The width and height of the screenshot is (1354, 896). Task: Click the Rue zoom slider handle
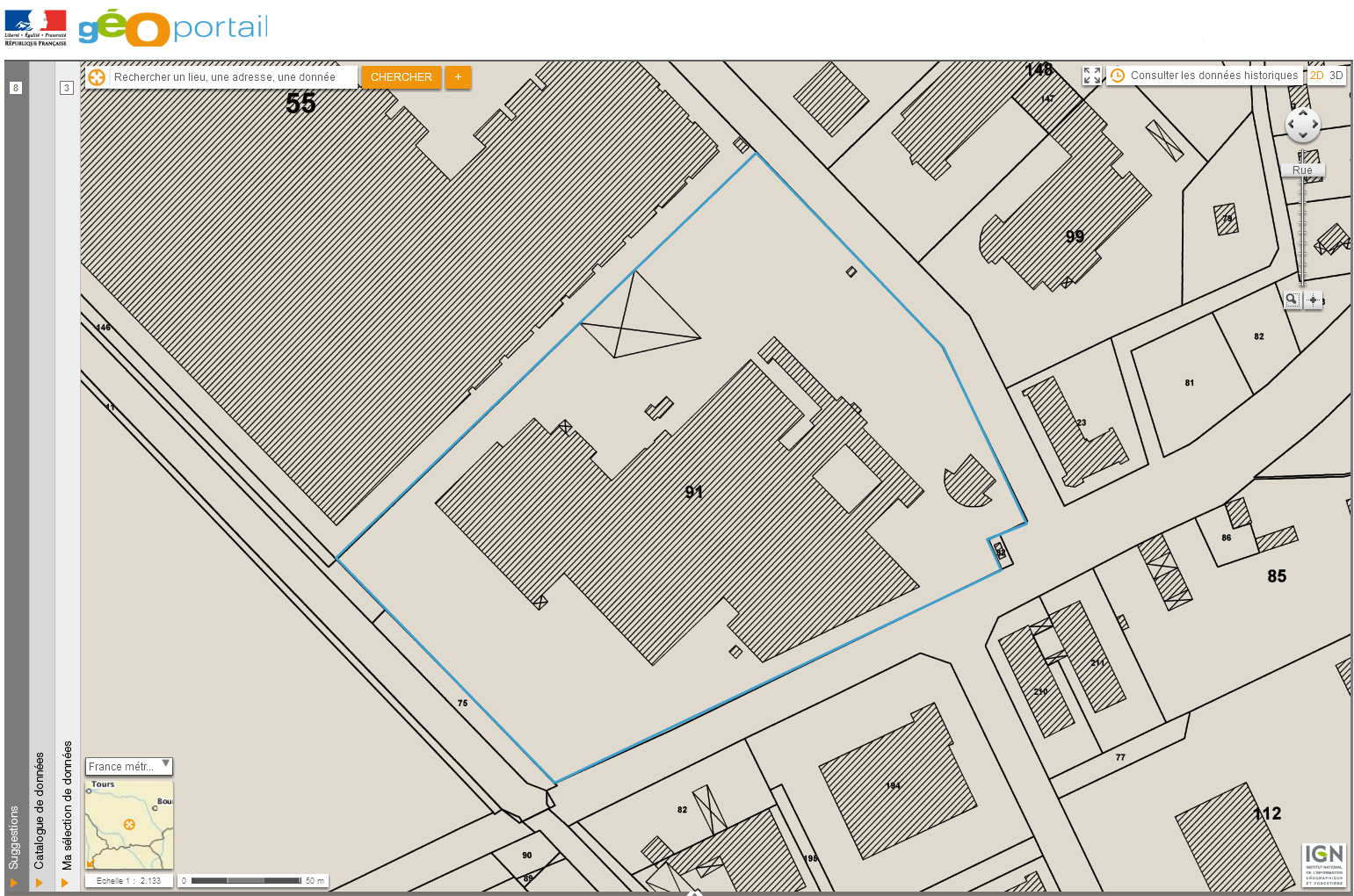click(1302, 170)
